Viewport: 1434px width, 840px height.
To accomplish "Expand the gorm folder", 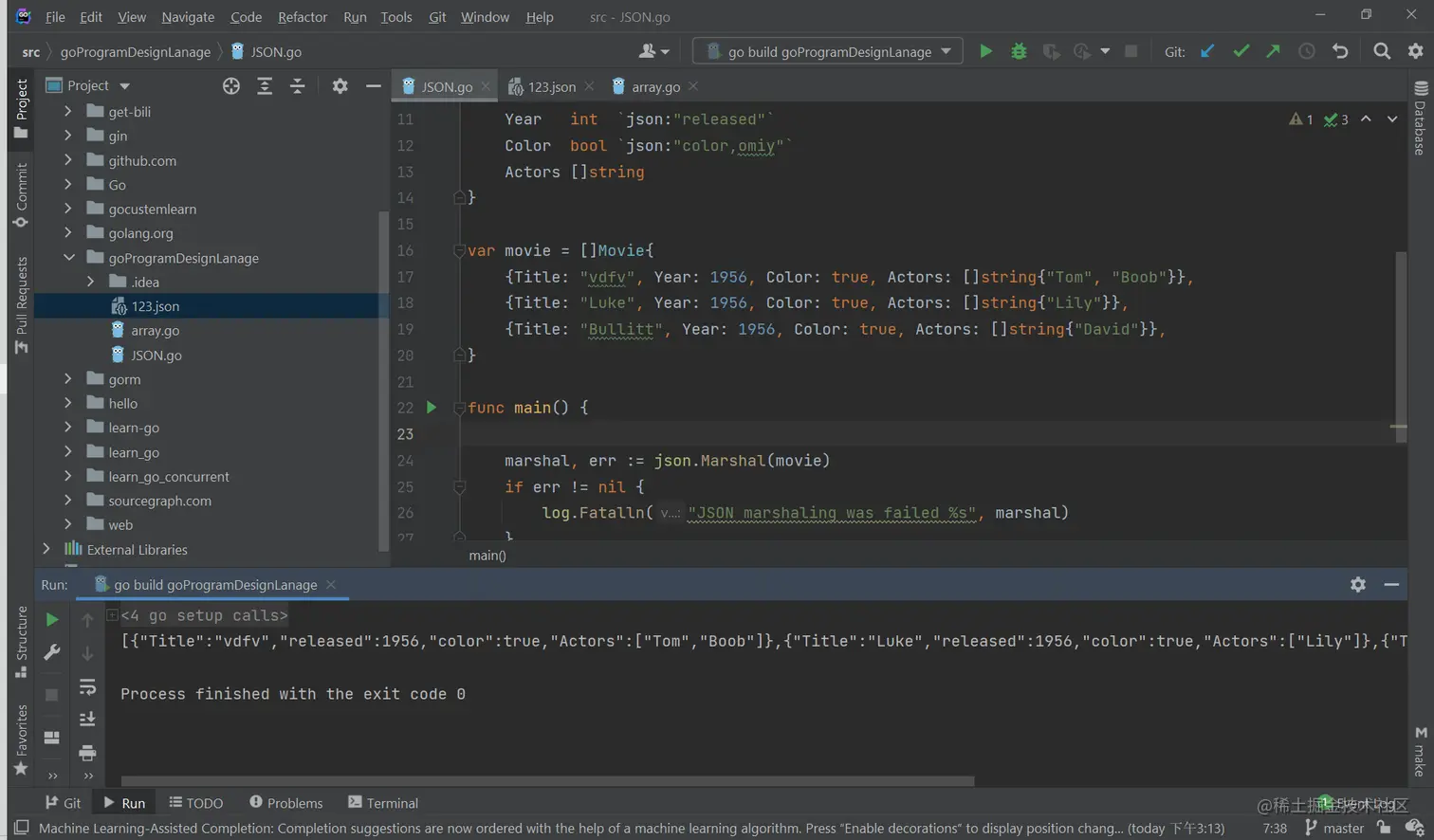I will (68, 379).
